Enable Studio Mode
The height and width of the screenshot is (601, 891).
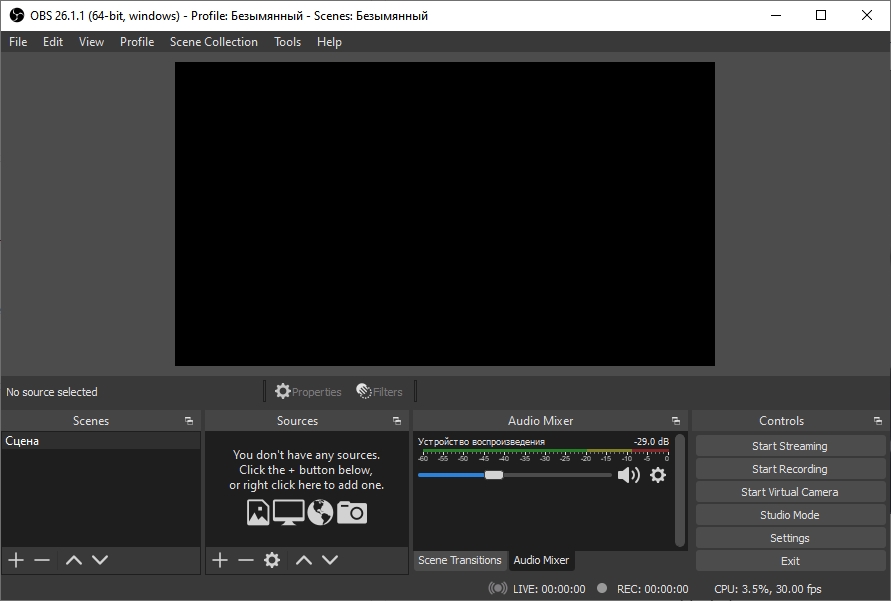(789, 514)
